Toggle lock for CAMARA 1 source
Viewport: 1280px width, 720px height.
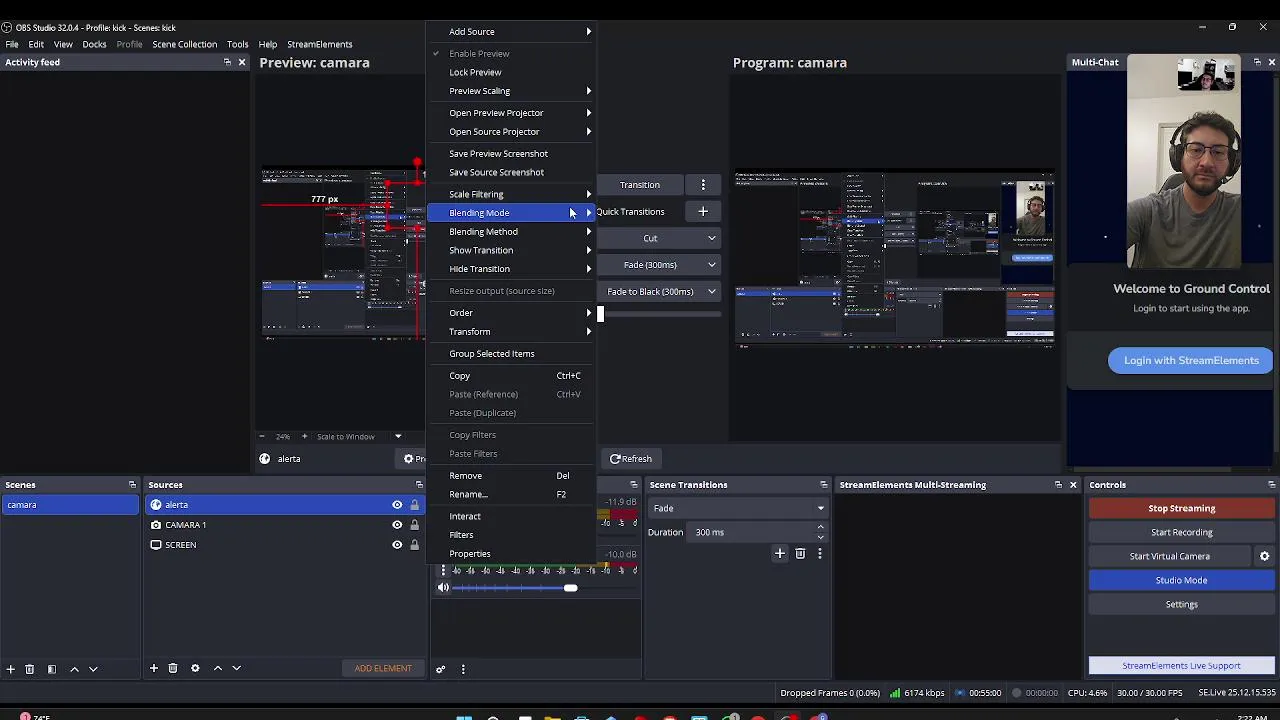pos(414,525)
